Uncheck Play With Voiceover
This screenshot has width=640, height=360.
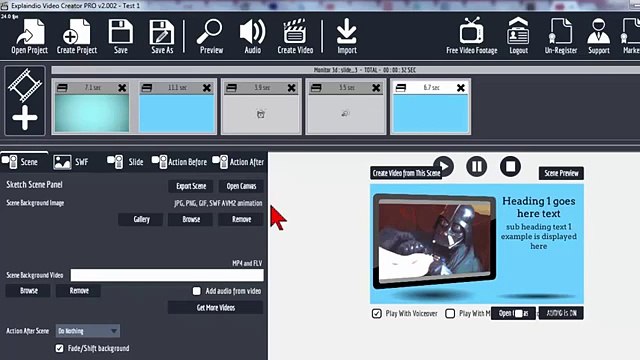[376, 313]
